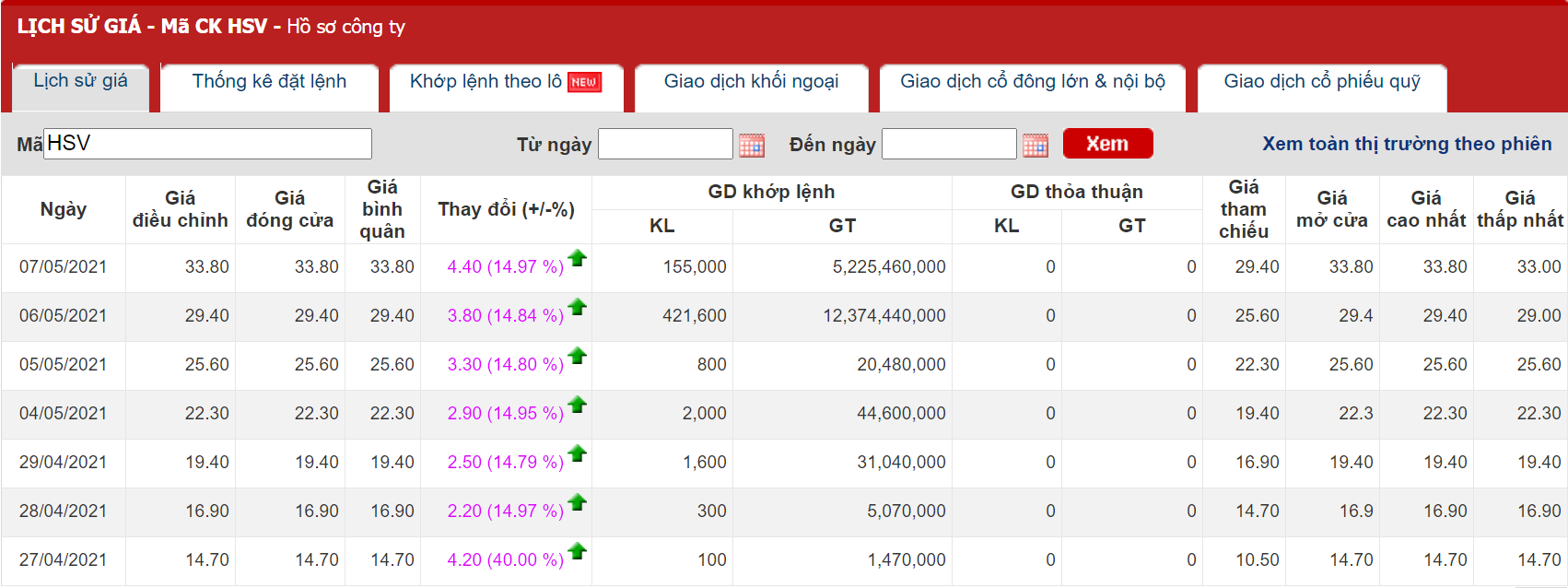The height and width of the screenshot is (588, 1568).
Task: Go to 'Giao dịch cổ phiếu quỹ' tab
Action: click(x=1321, y=82)
